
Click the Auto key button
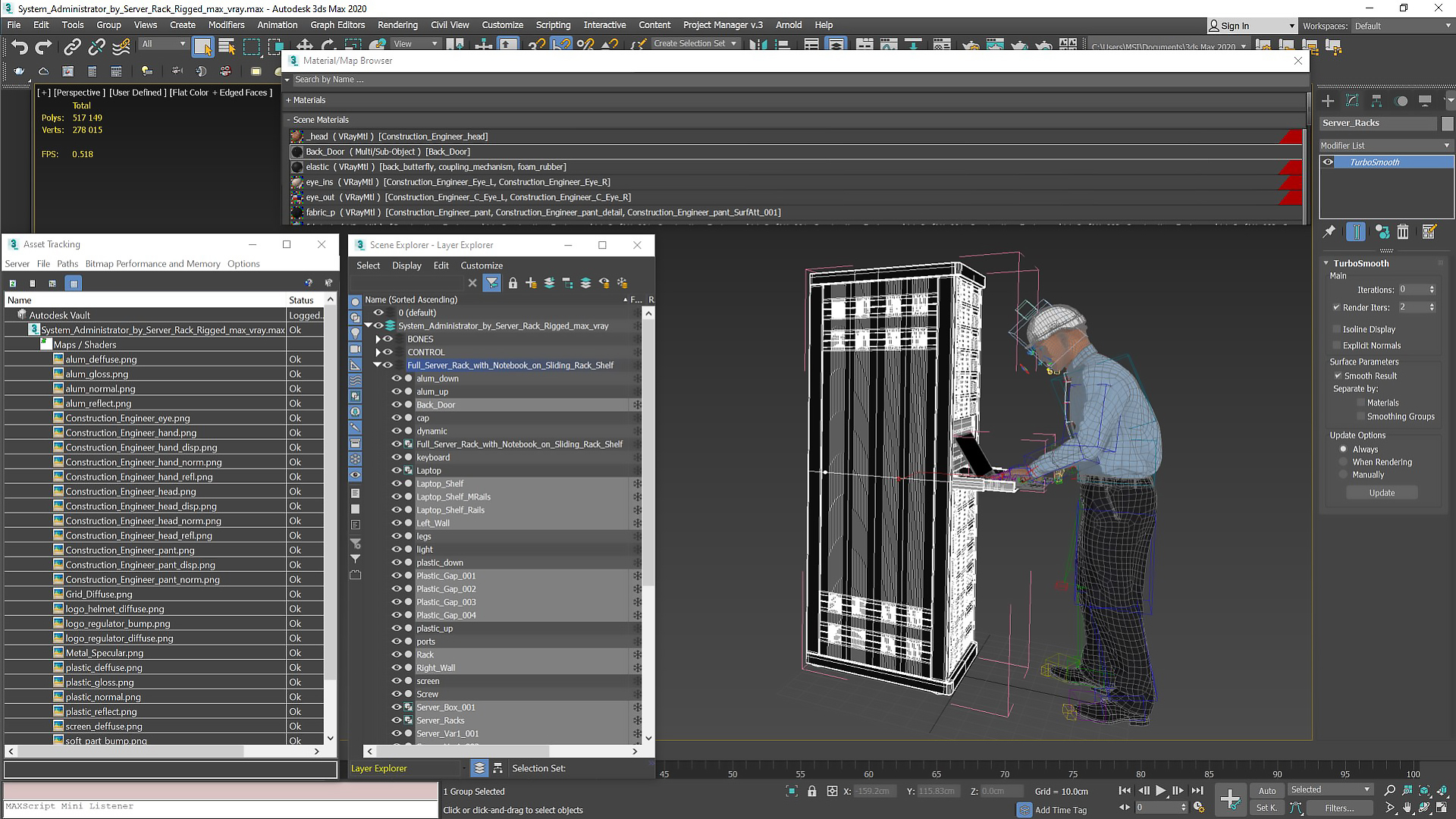[1267, 791]
